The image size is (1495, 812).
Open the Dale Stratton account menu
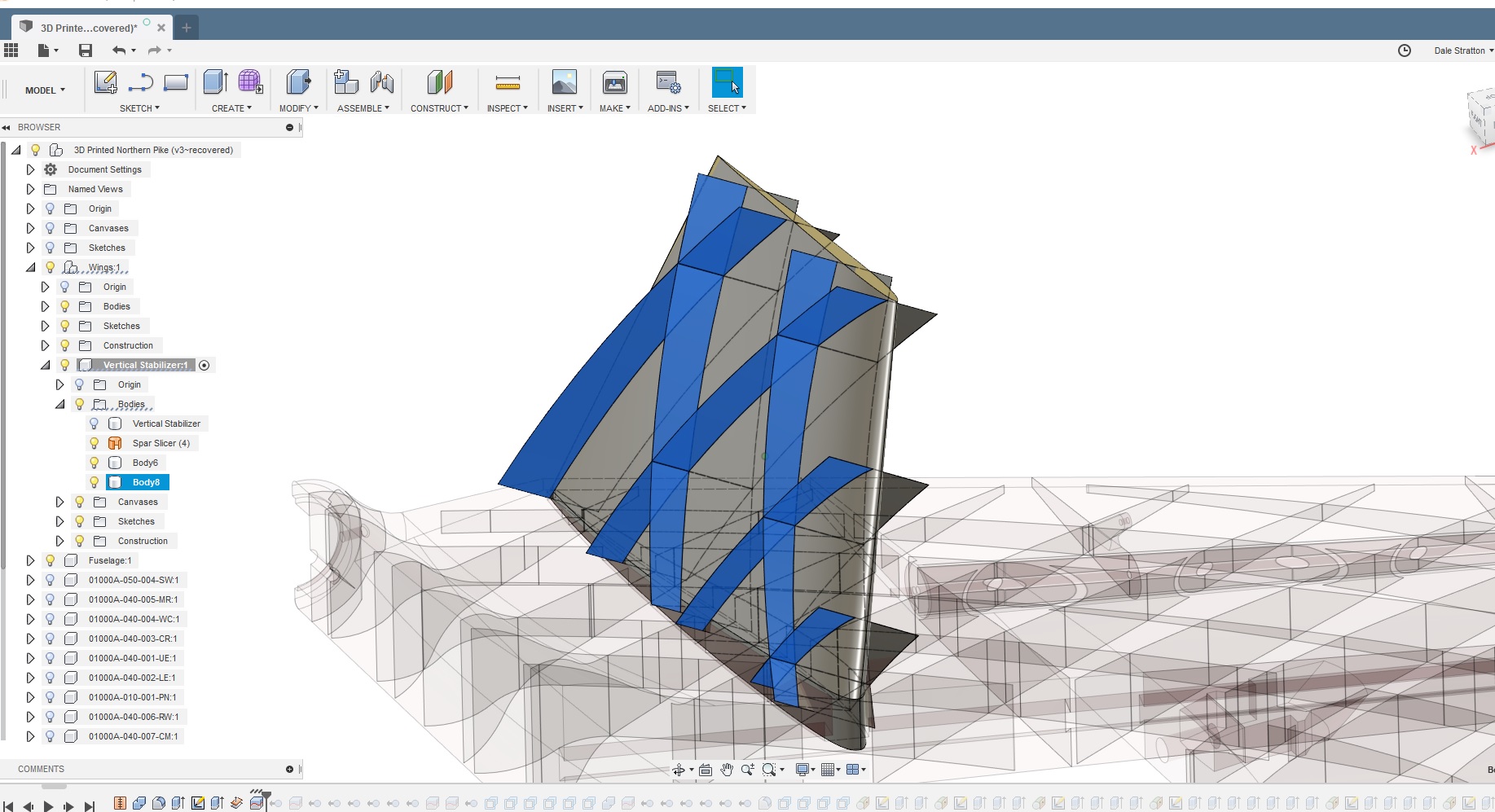click(x=1462, y=50)
